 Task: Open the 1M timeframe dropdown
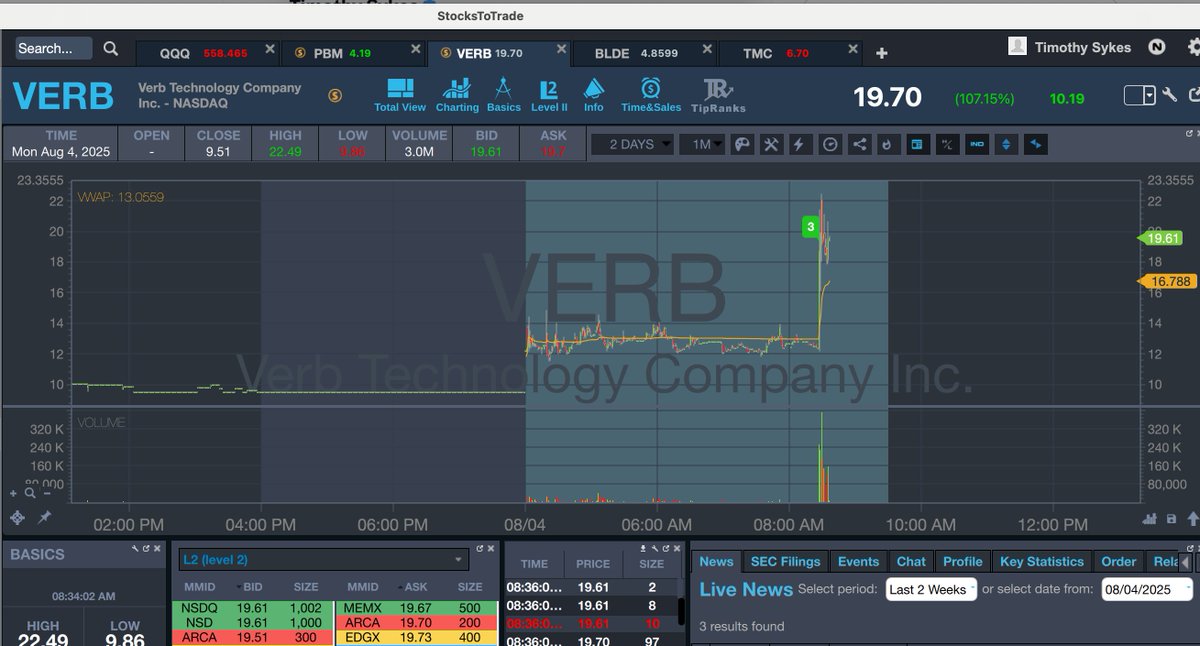[703, 144]
